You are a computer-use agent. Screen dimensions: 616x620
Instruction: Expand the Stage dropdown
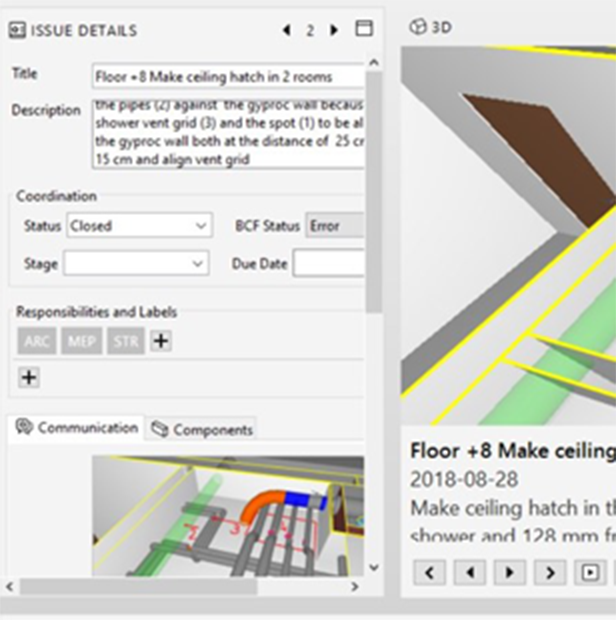136,264
